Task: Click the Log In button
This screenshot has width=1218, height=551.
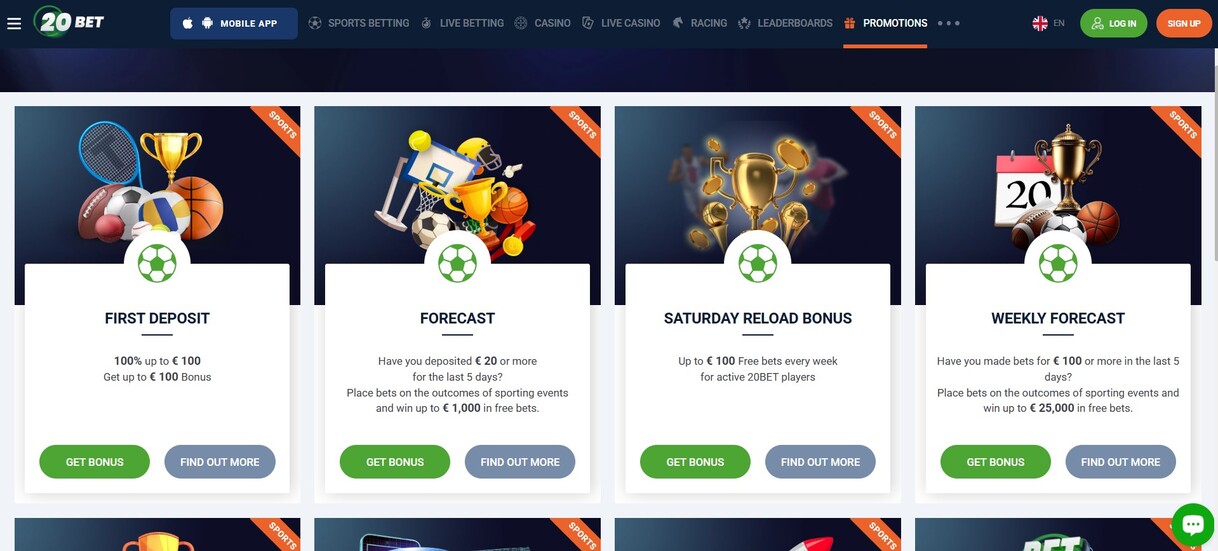Action: click(1113, 23)
